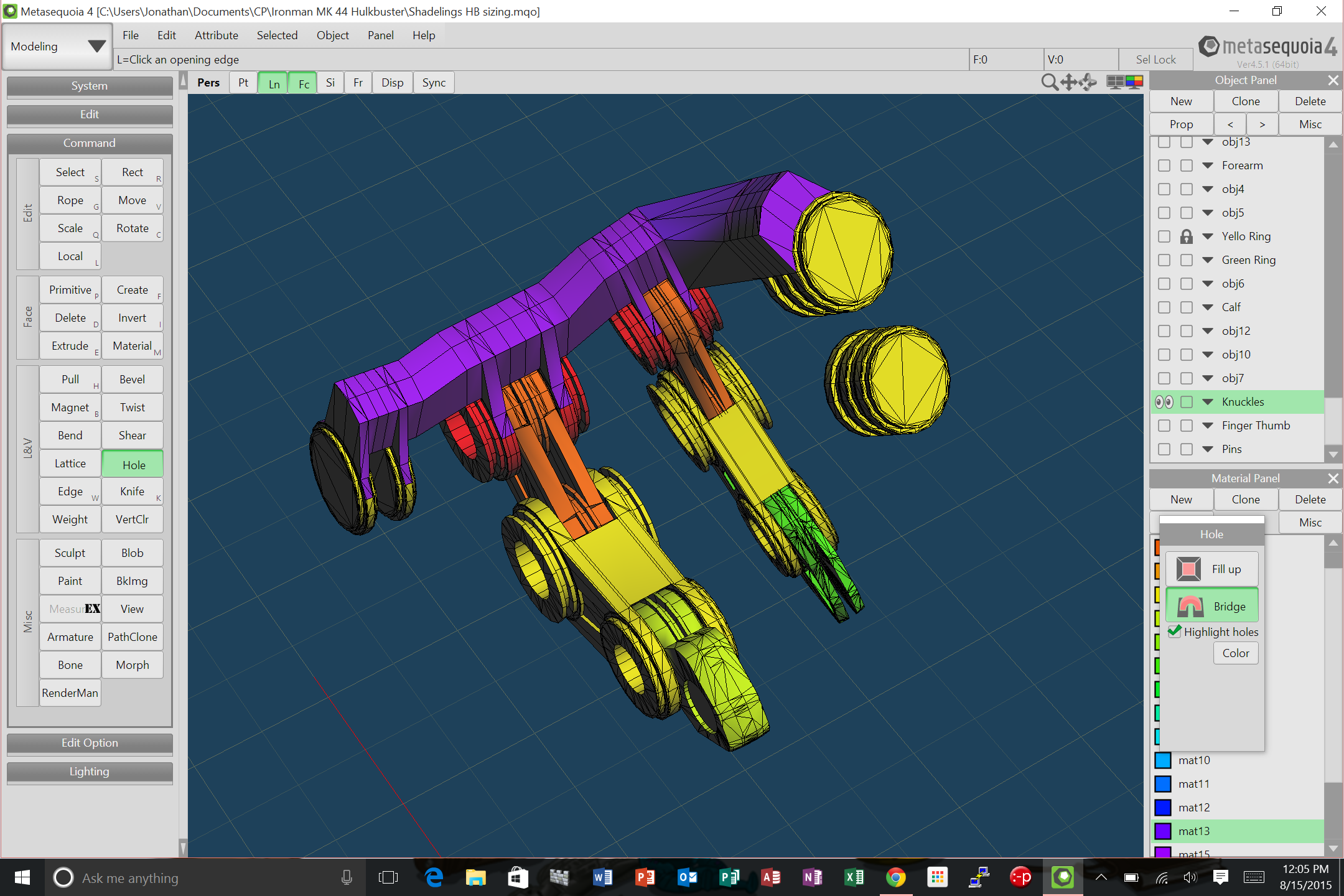Unlock the Yello Ring lock icon

pos(1187,236)
